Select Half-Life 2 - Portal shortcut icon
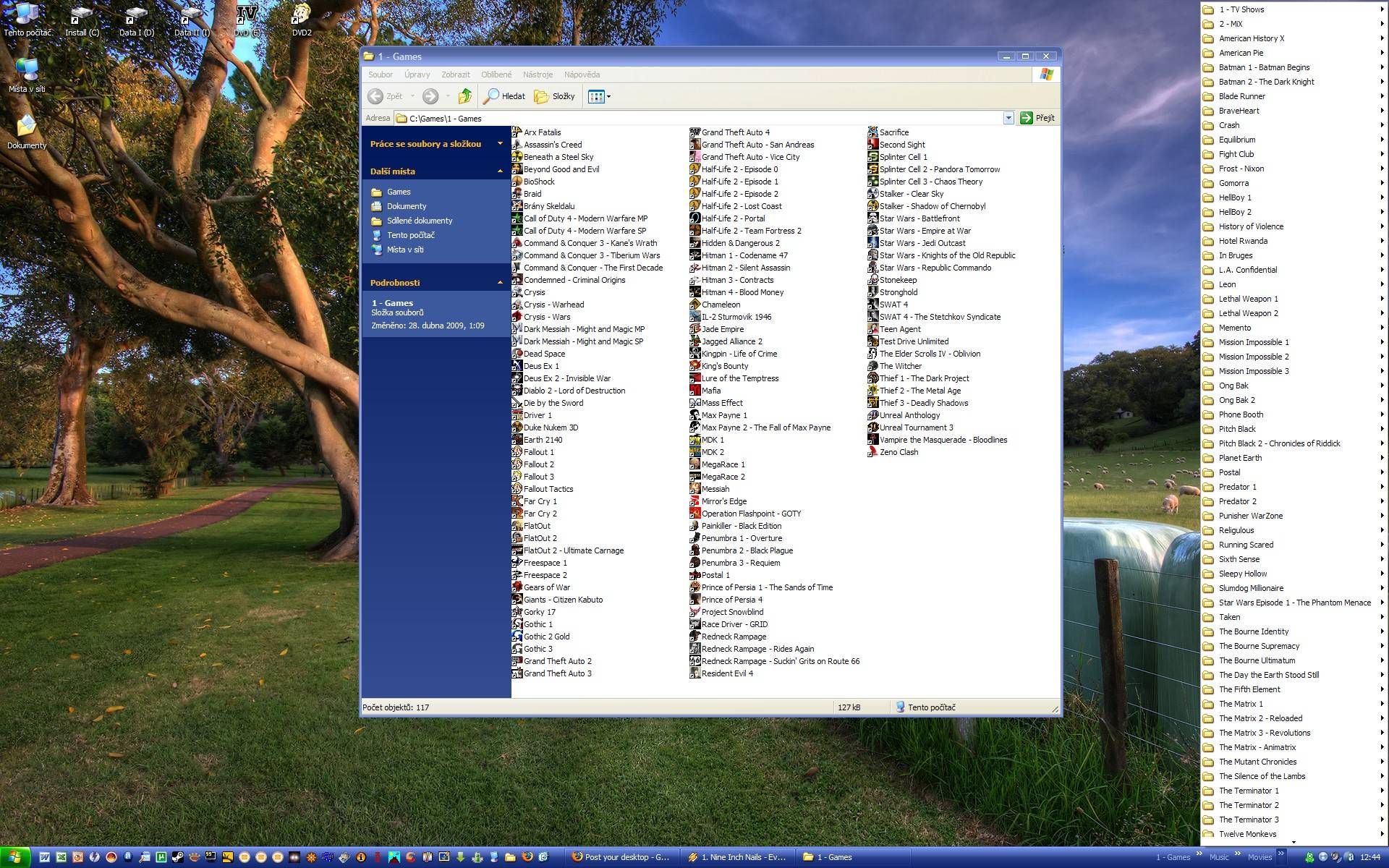 tap(695, 218)
